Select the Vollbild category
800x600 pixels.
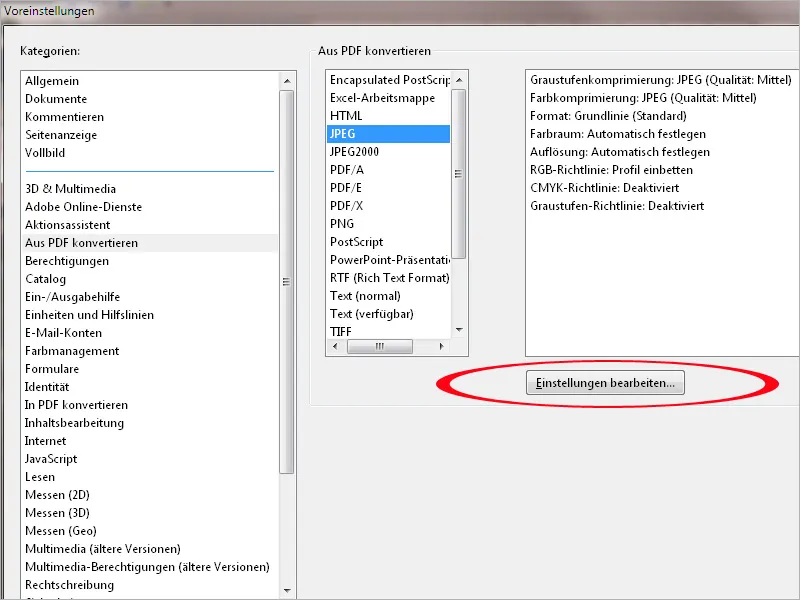pos(45,153)
